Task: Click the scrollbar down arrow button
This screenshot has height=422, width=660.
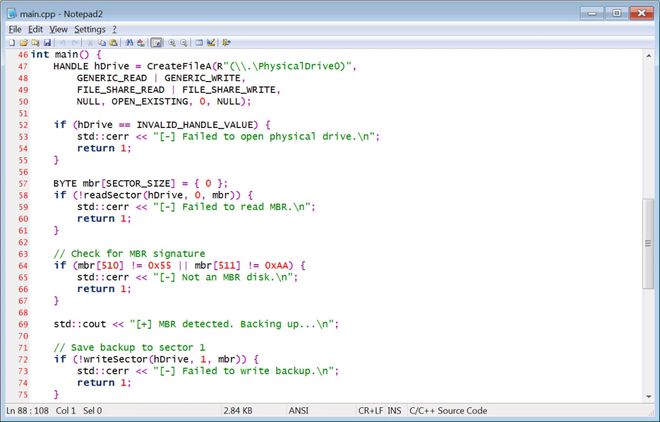Action: tap(648, 393)
